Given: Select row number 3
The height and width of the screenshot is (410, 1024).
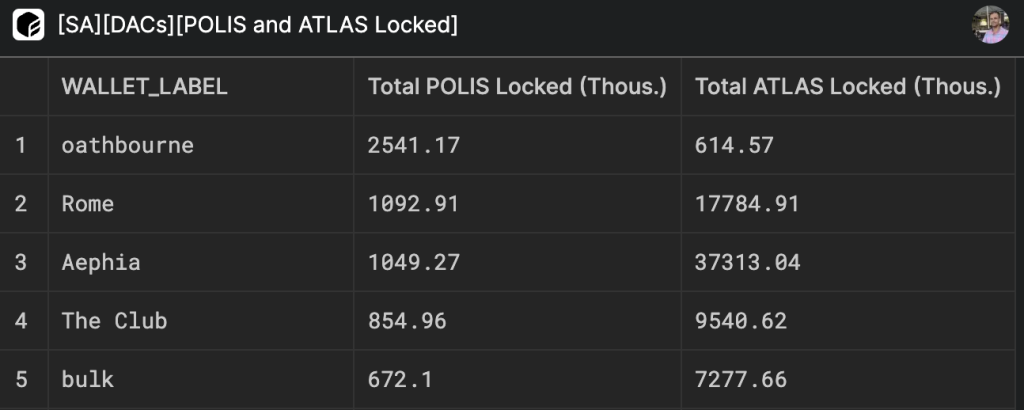Looking at the screenshot, I should click(20, 263).
